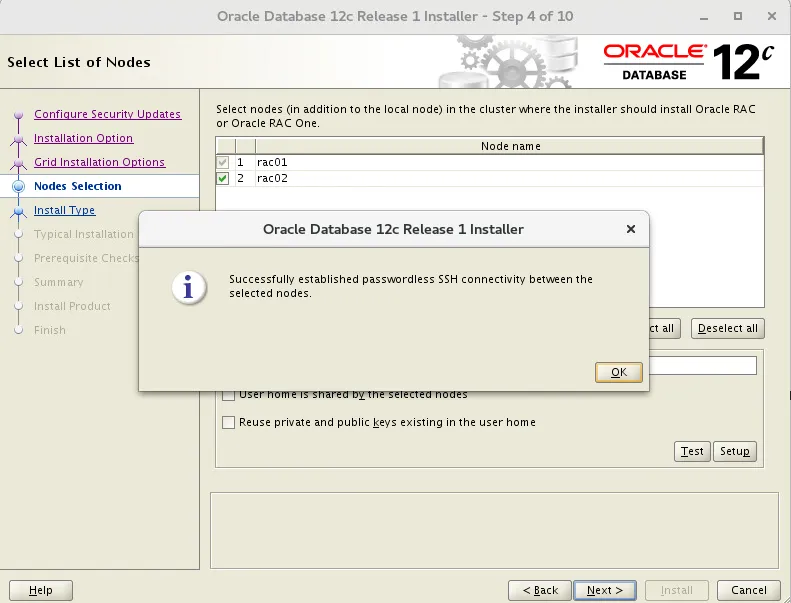
Task: Toggle User home is shared checkbox
Action: click(229, 395)
